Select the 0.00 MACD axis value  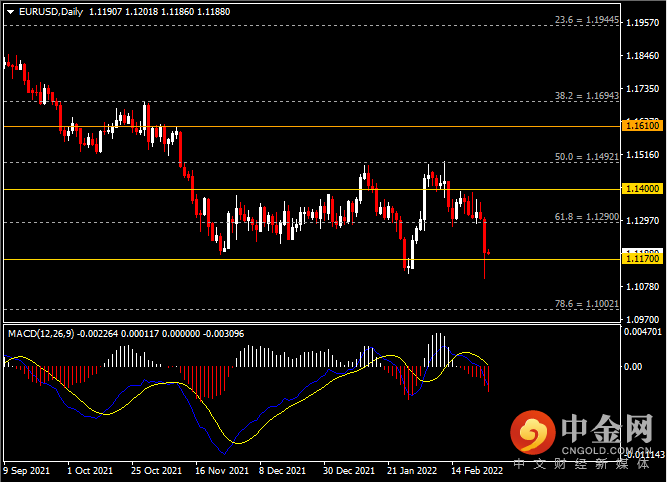(x=633, y=366)
